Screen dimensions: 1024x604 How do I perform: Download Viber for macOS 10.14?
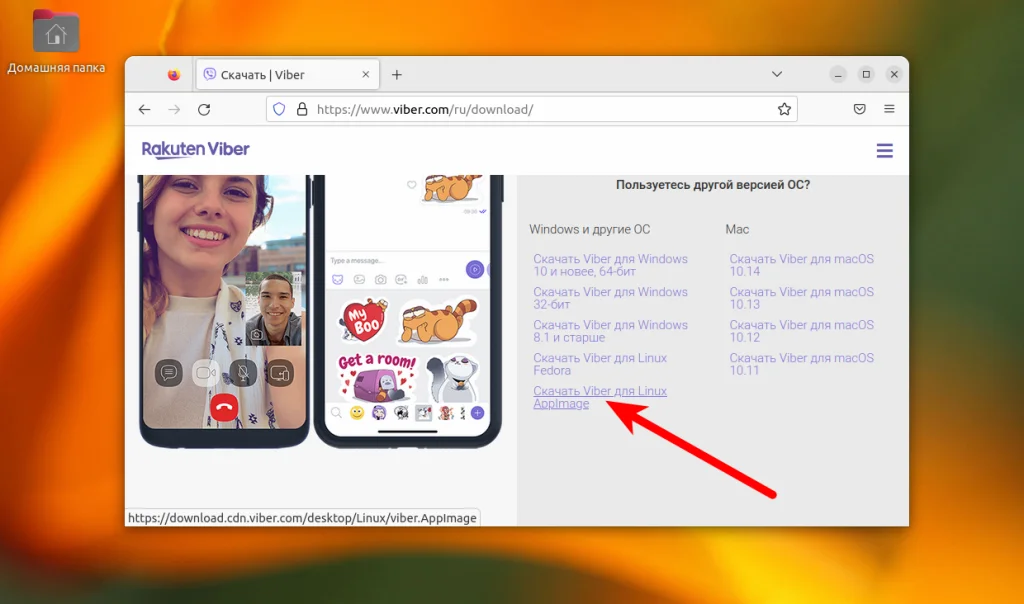801,265
